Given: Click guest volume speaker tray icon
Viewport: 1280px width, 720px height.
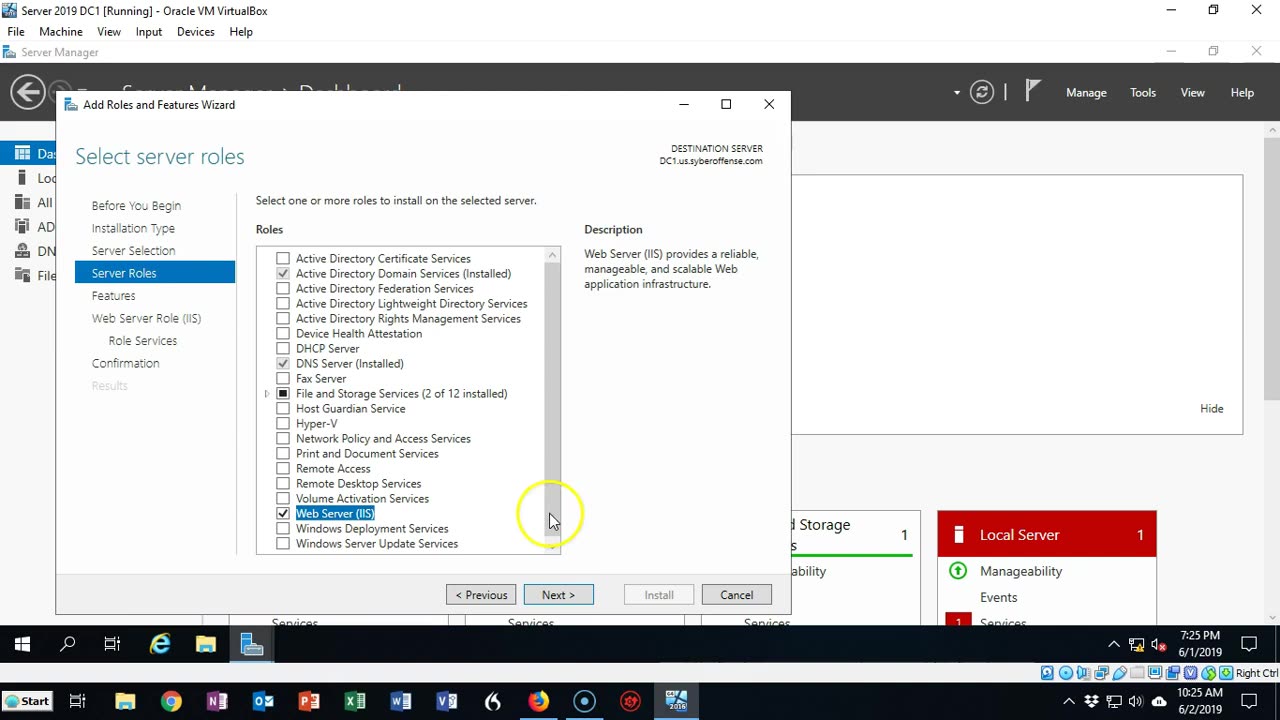Looking at the screenshot, I should click(x=1159, y=645).
